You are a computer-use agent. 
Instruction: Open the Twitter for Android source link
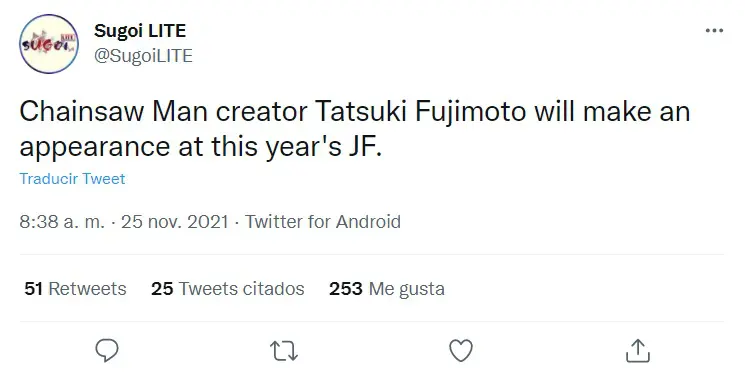[323, 222]
